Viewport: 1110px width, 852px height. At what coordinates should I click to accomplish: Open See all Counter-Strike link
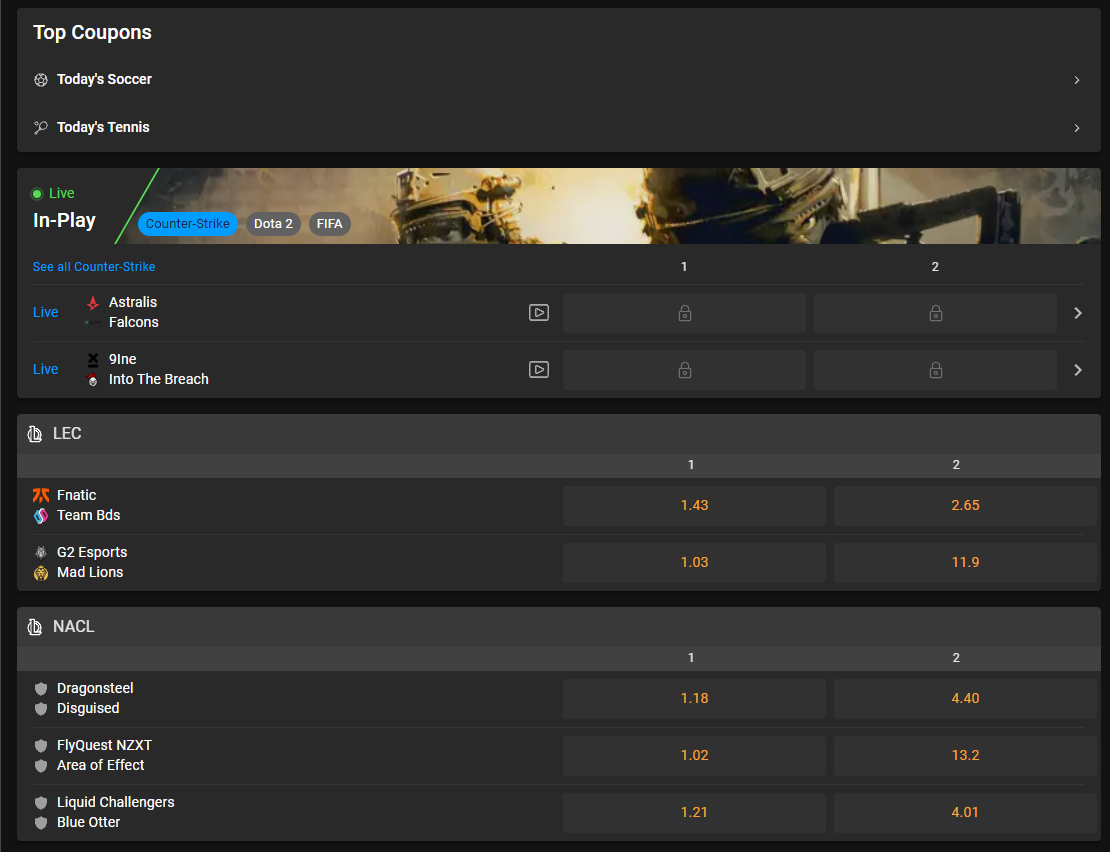94,267
